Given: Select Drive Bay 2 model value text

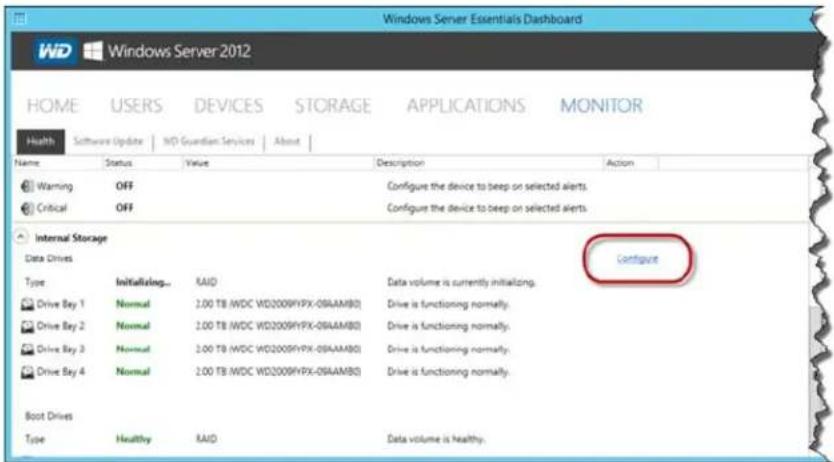Looking at the screenshot, I should (x=278, y=326).
